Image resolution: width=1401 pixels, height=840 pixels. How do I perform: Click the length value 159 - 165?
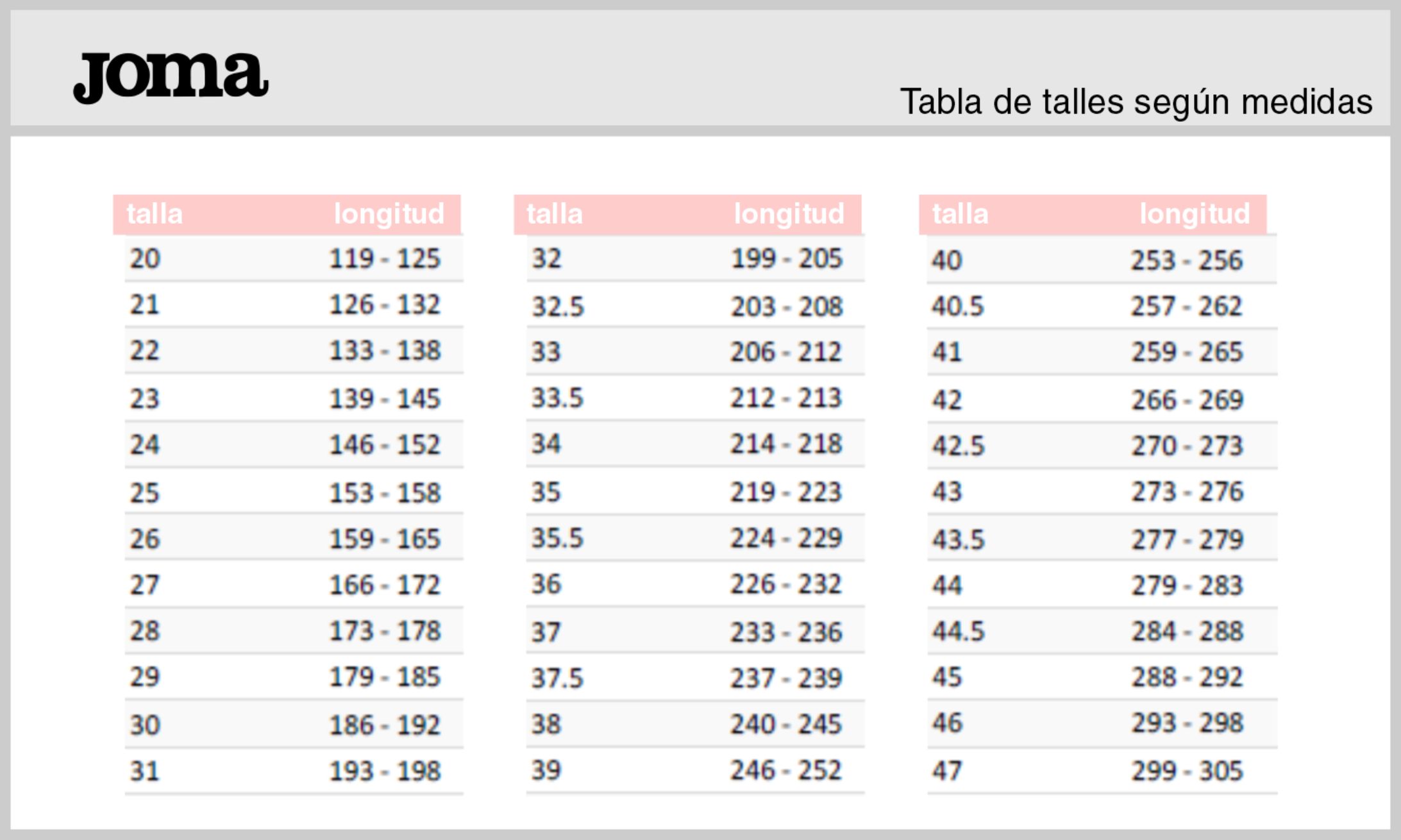point(385,539)
